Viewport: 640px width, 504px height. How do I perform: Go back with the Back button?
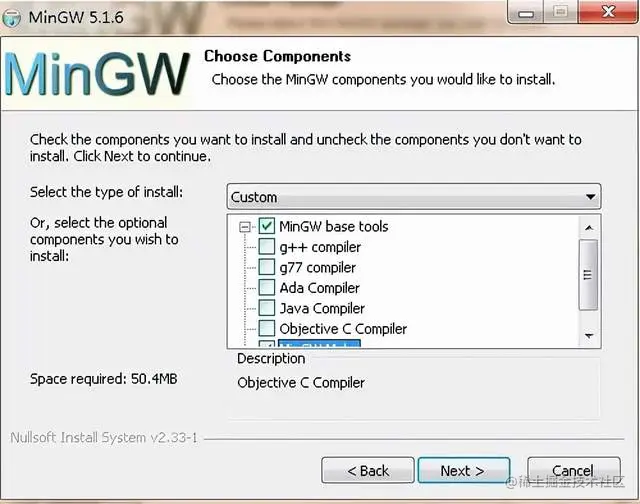coord(368,471)
